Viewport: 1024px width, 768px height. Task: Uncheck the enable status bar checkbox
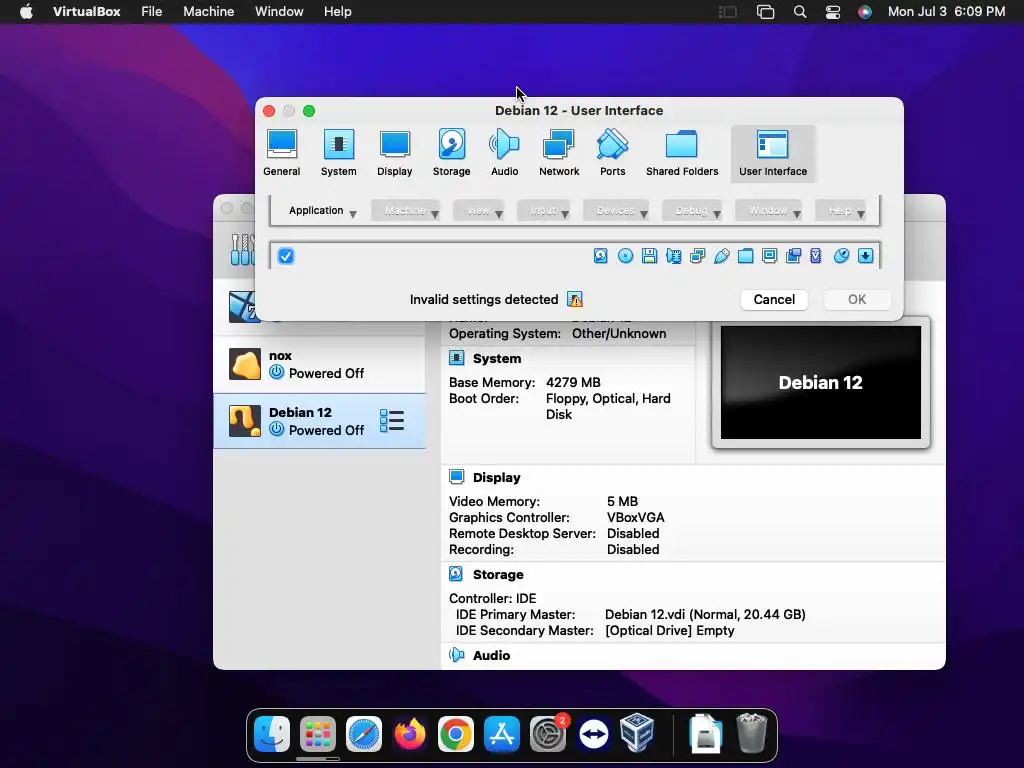coord(286,256)
